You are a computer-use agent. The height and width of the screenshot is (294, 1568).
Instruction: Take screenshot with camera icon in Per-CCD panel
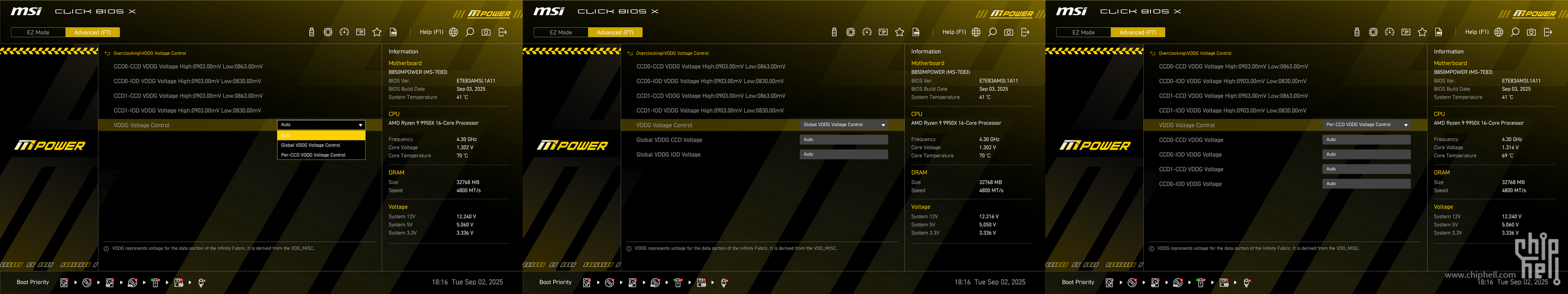tap(1532, 32)
